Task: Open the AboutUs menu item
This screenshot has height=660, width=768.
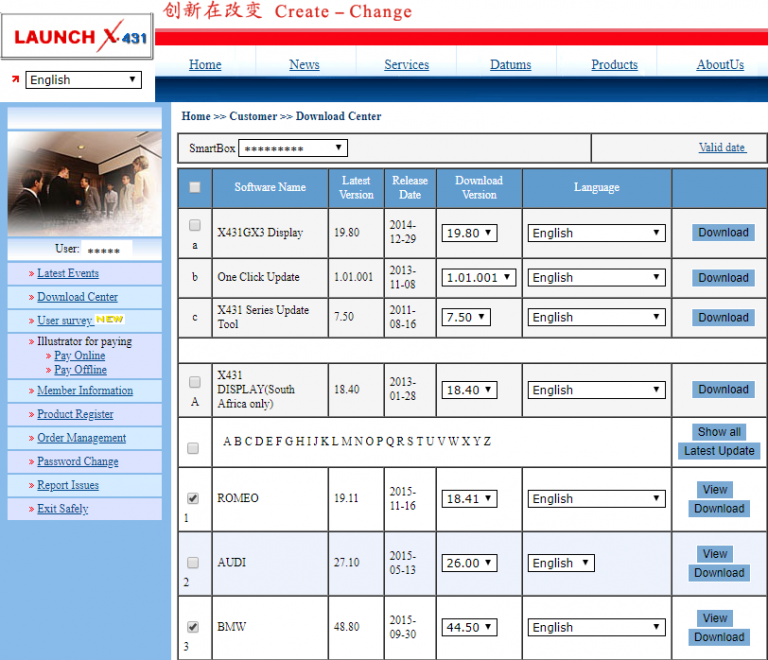Action: click(x=720, y=65)
